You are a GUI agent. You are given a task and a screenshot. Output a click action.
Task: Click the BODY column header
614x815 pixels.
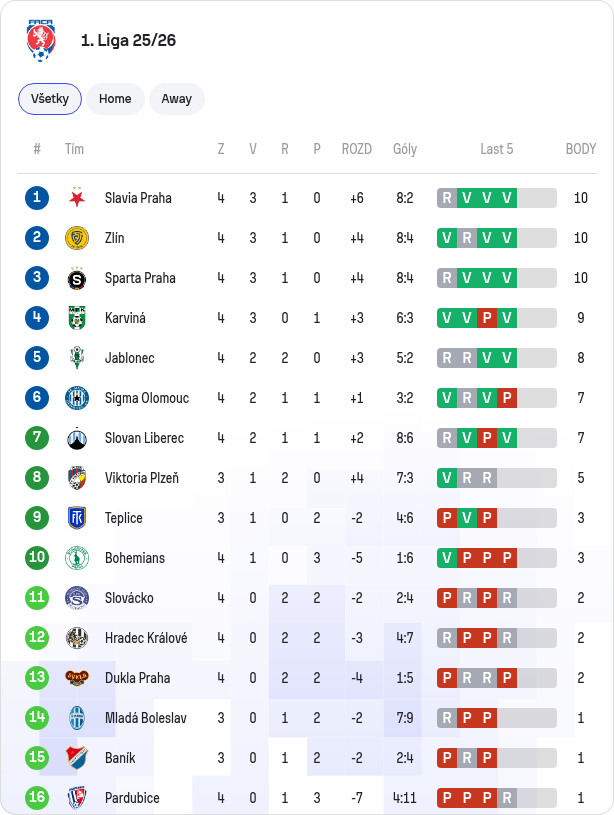pos(581,149)
